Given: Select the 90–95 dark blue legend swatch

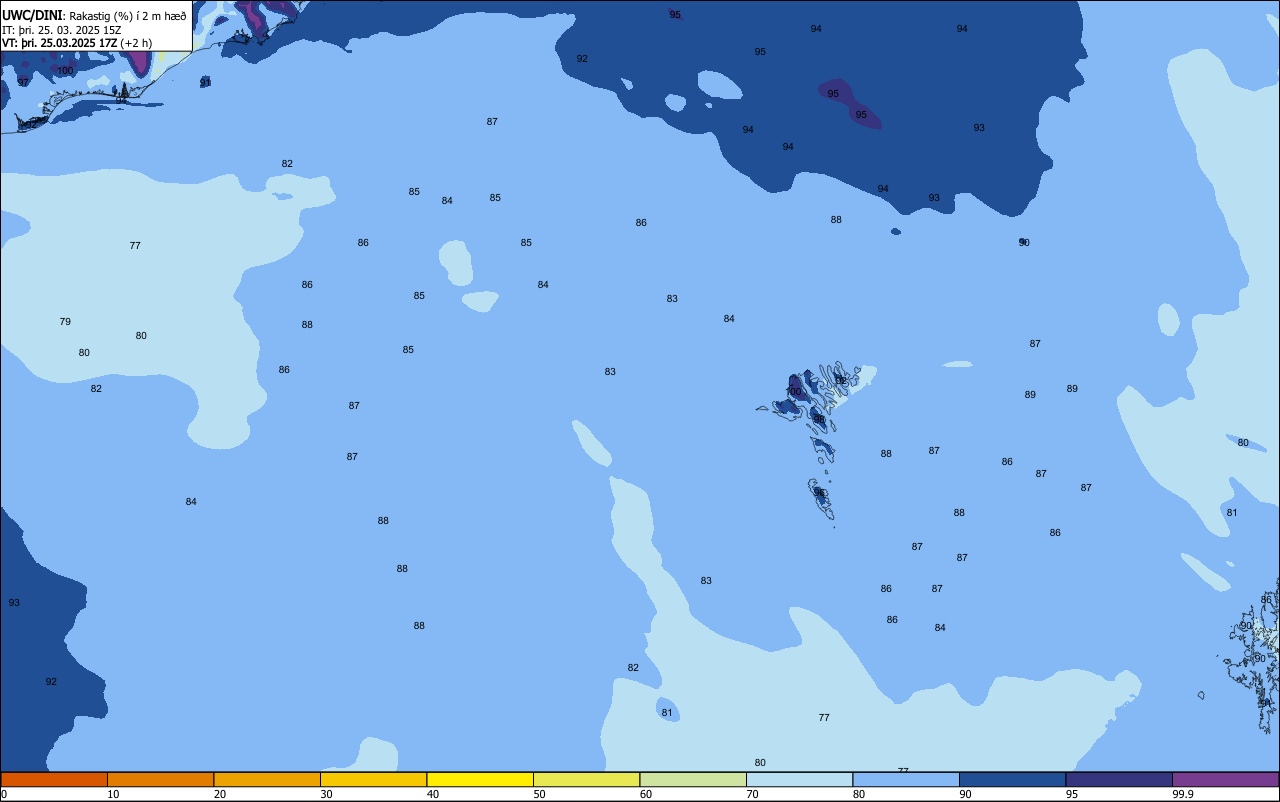Looking at the screenshot, I should pyautogui.click(x=1012, y=779).
